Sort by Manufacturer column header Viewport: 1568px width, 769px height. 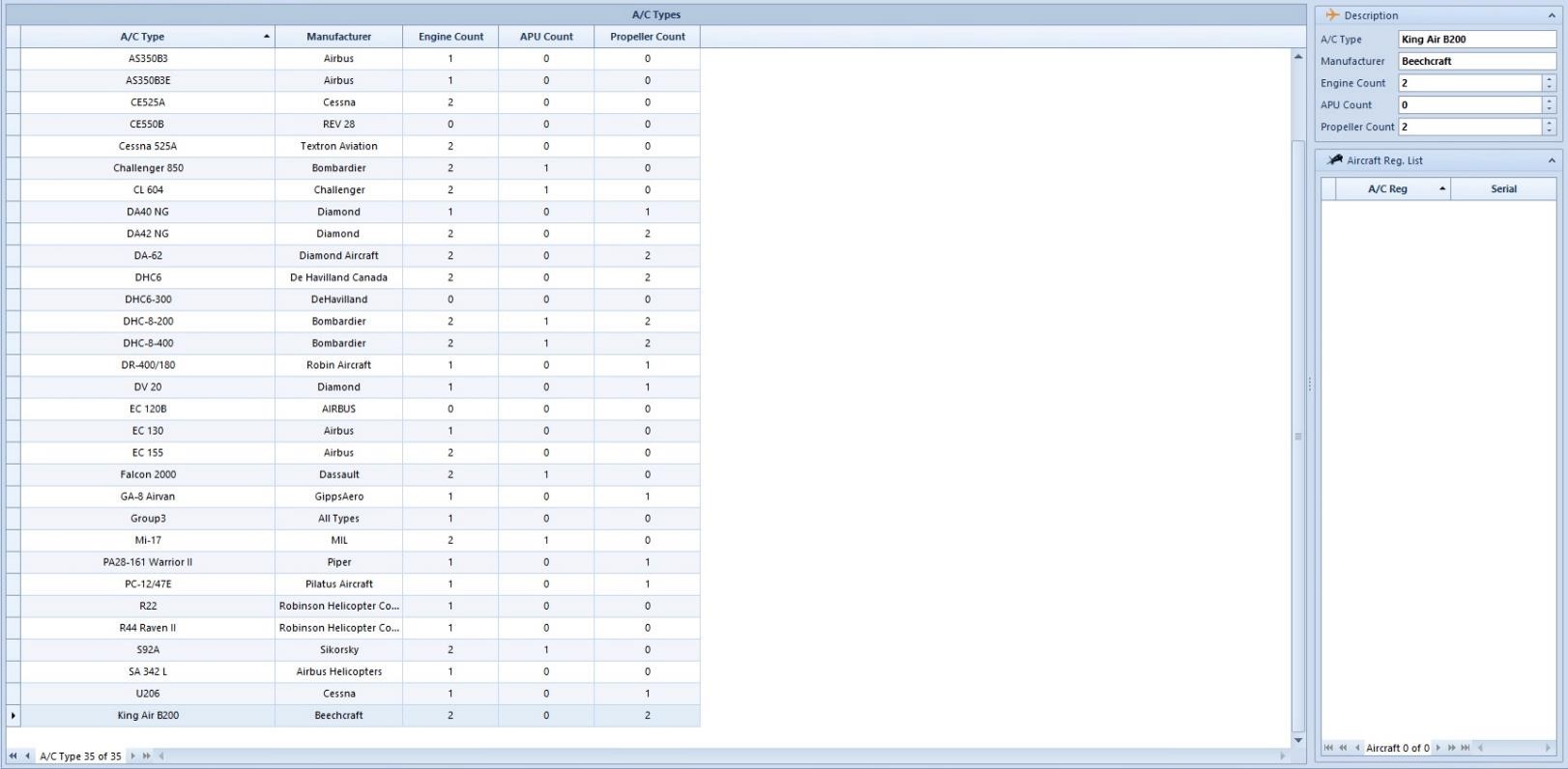[x=338, y=37]
